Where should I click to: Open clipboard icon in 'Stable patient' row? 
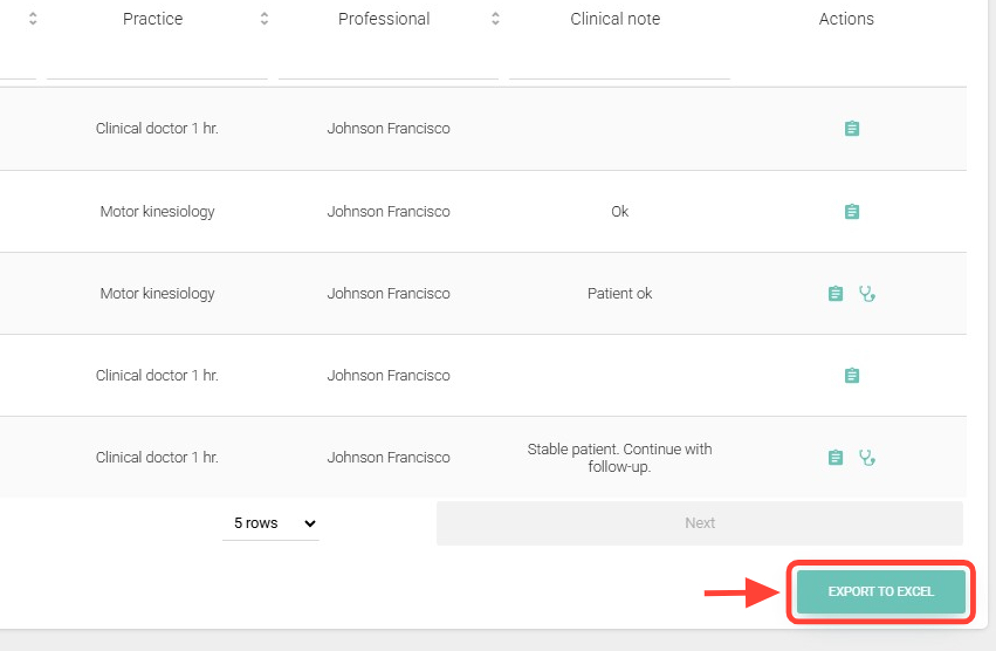point(835,458)
